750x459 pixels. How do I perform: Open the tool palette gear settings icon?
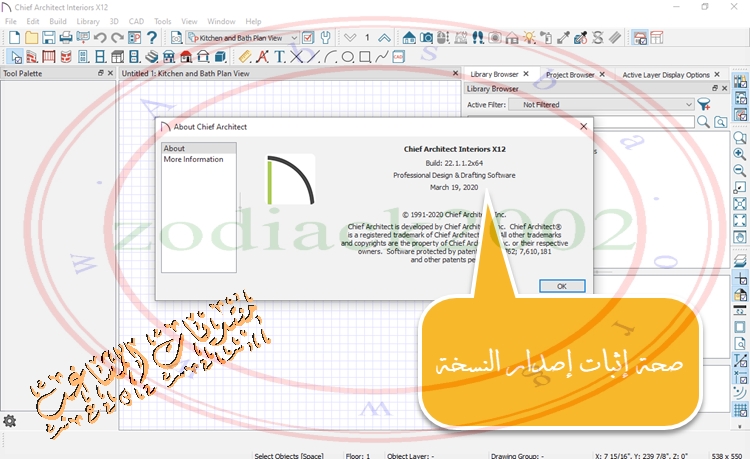tap(10, 421)
